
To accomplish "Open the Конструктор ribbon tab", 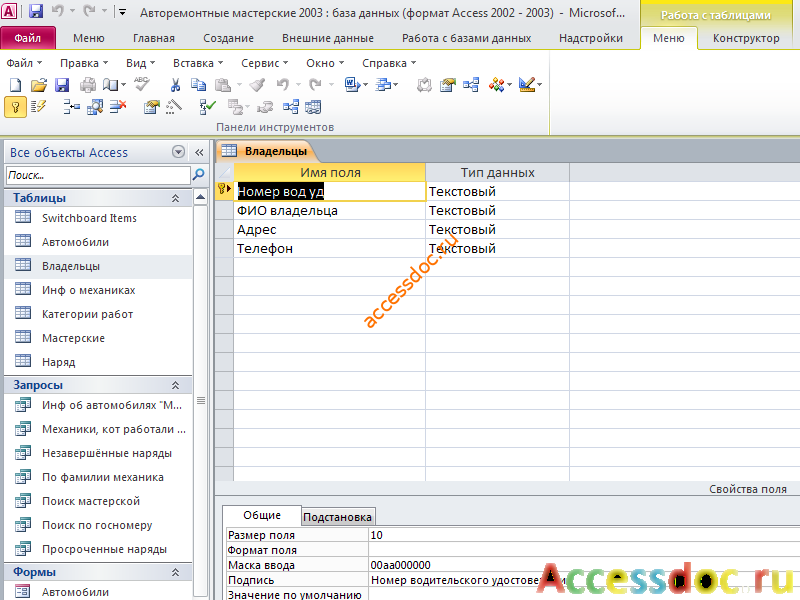I will pos(746,38).
